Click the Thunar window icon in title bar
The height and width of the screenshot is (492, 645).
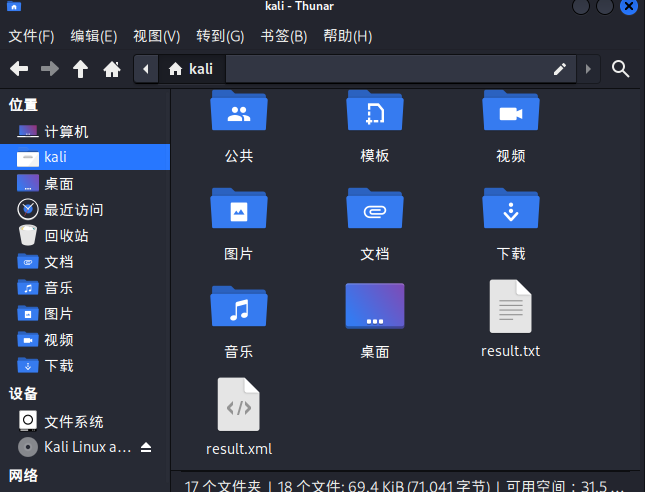14,6
